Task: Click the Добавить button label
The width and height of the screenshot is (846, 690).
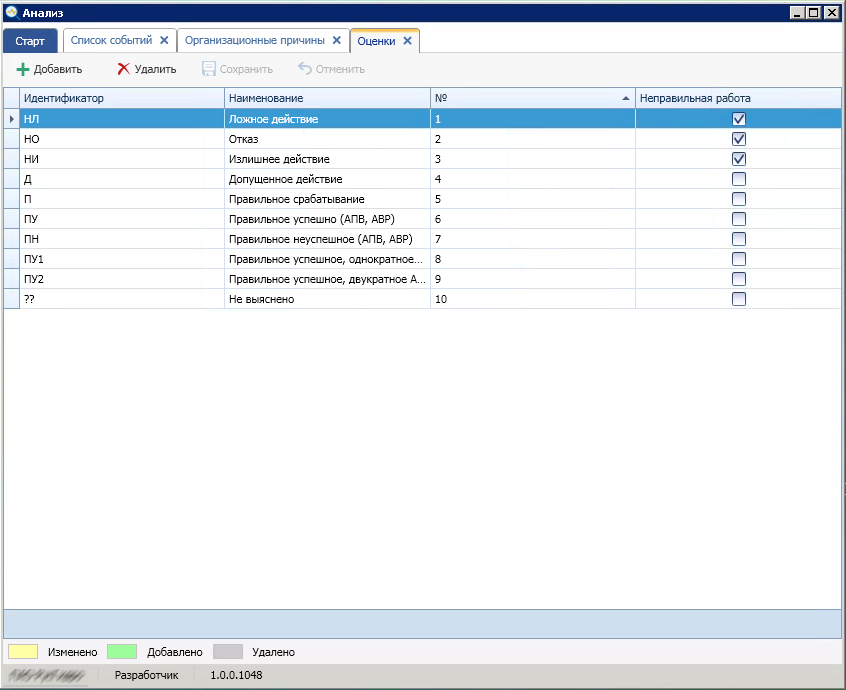Action: pos(58,69)
